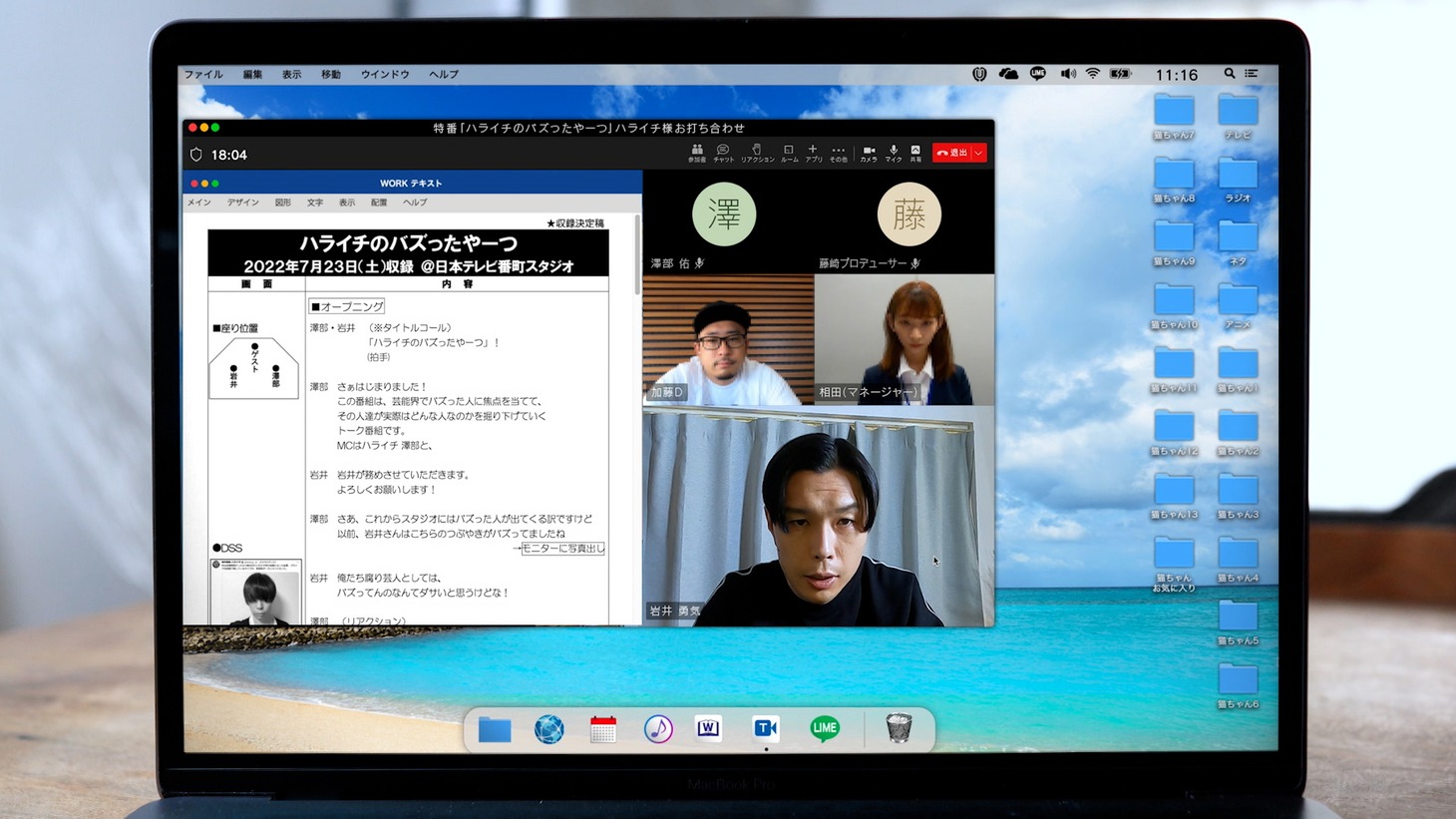Screen dimensions: 1456x819
Task: Open the デザイン menu in WORK テキスト
Action: pyautogui.click(x=242, y=203)
